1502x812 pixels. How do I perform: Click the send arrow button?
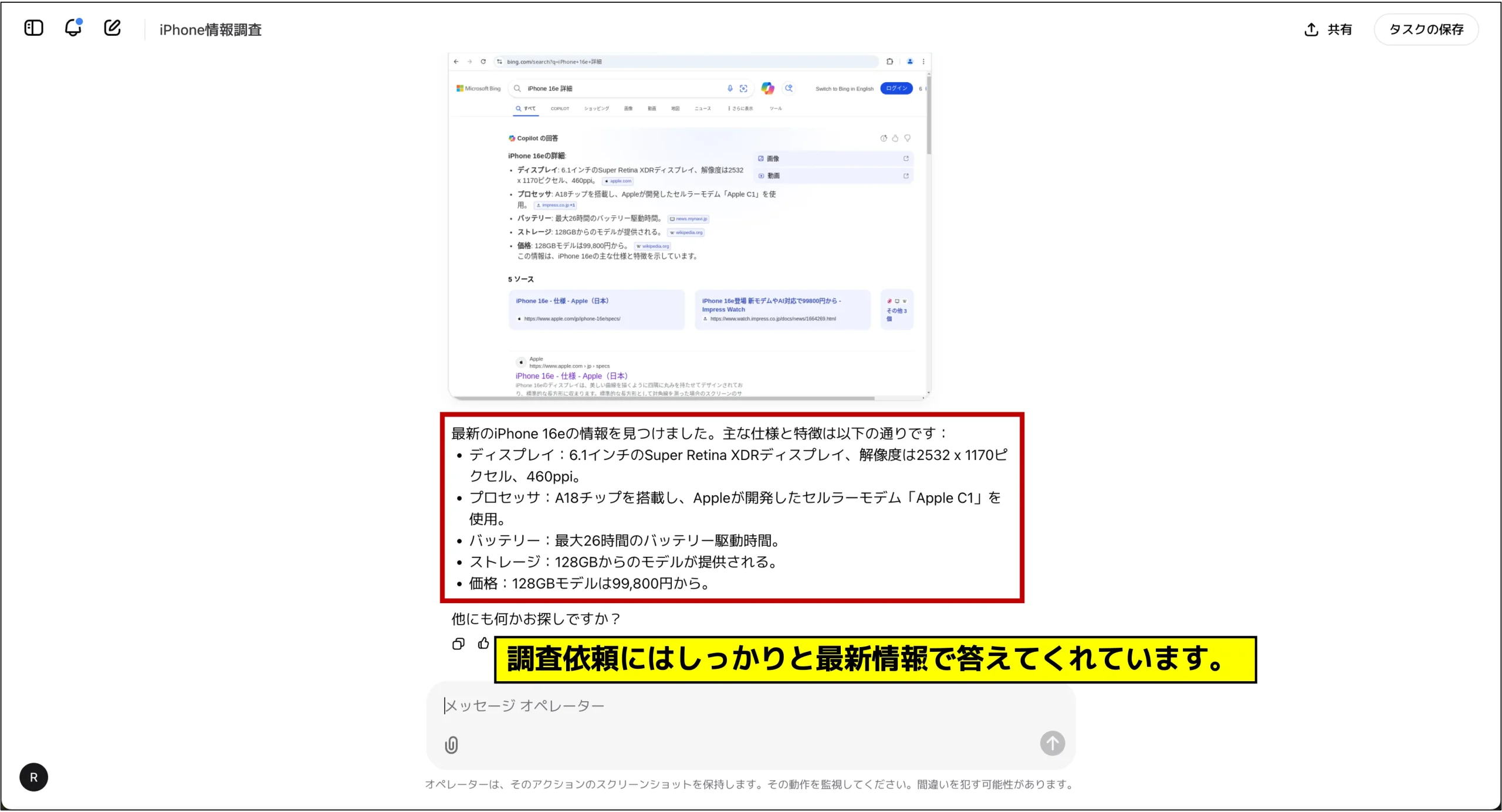(1053, 743)
